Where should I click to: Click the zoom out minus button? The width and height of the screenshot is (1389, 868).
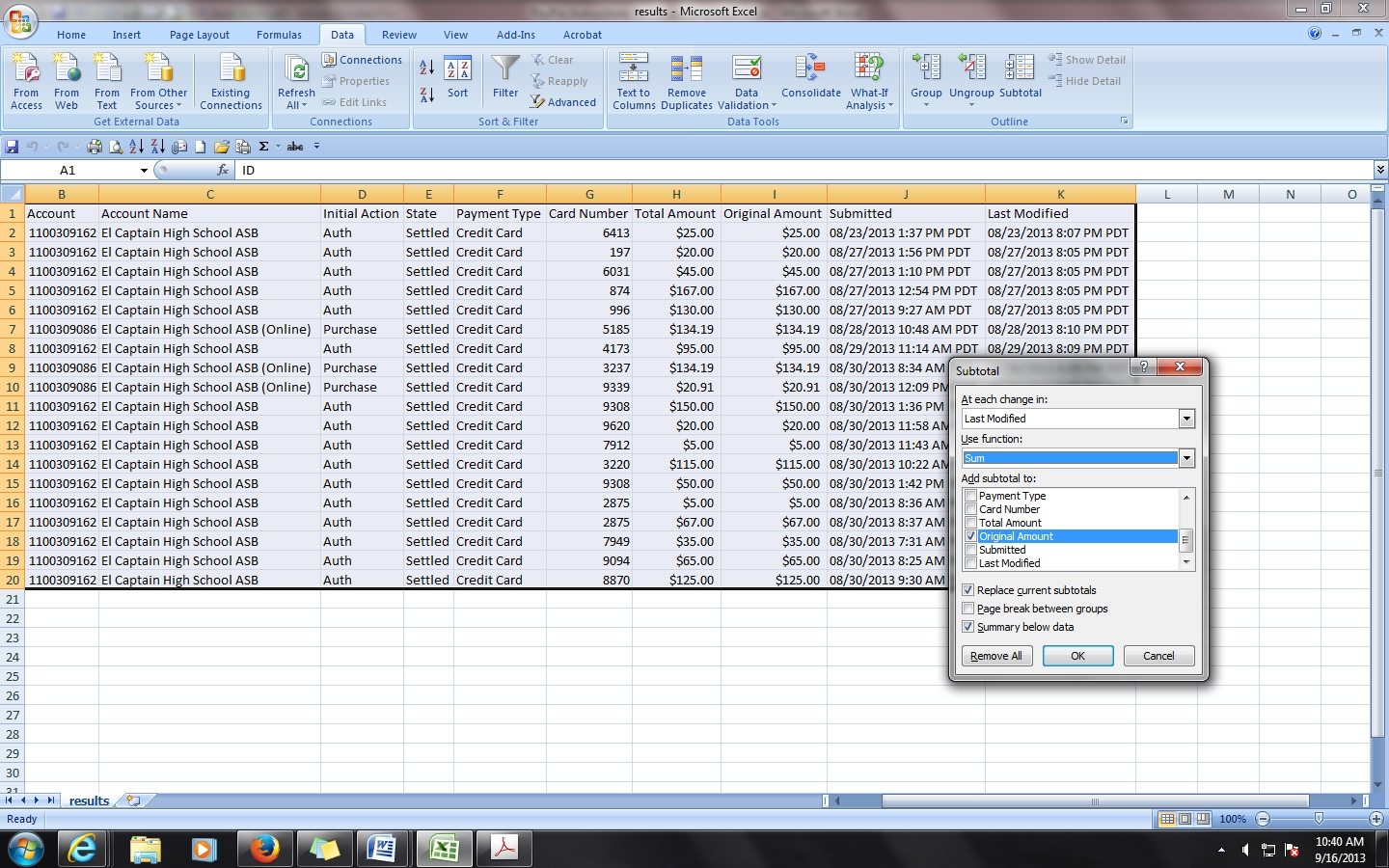1263,819
